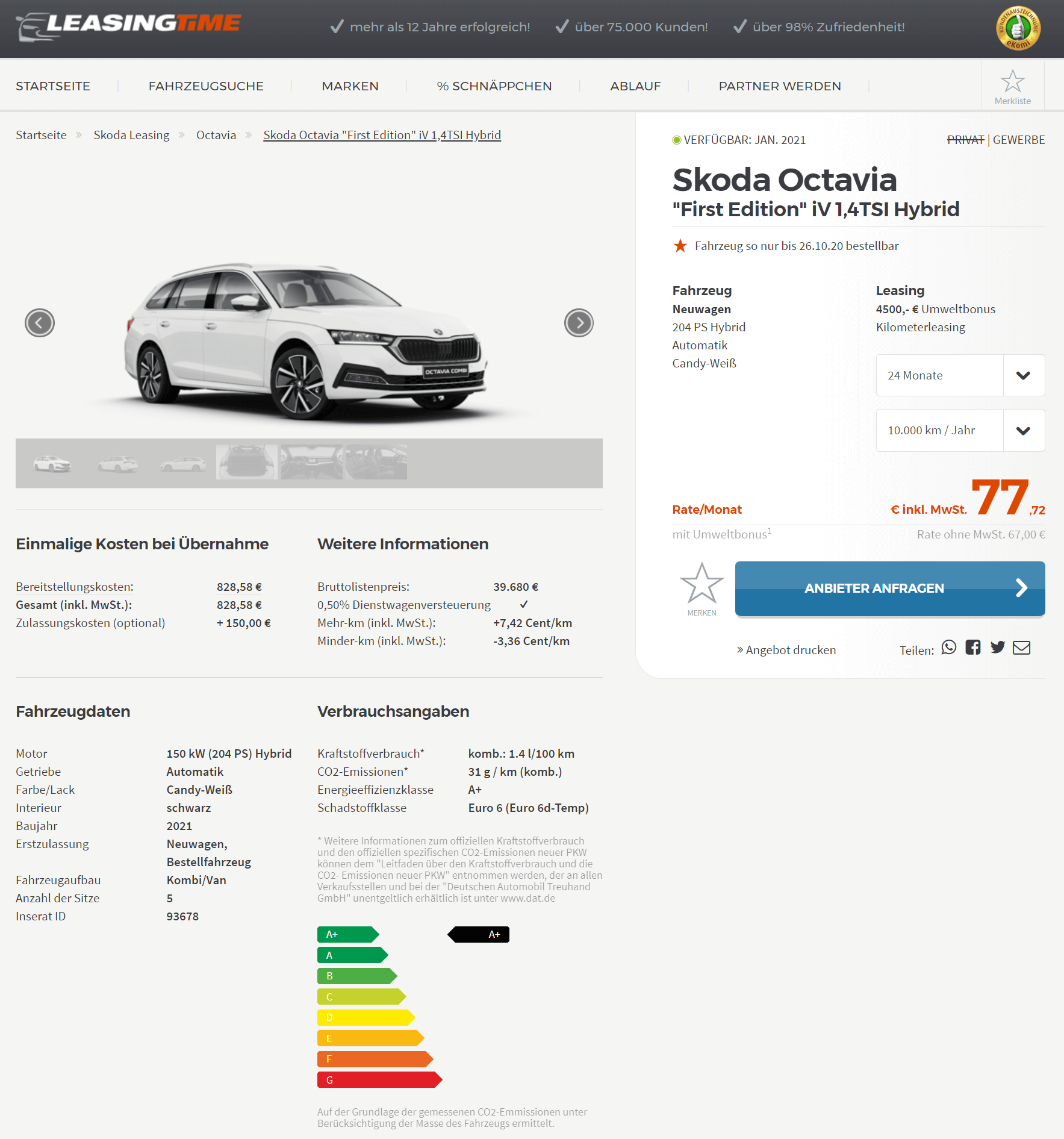
Task: Expand the km per year chevron arrow
Action: point(1023,430)
